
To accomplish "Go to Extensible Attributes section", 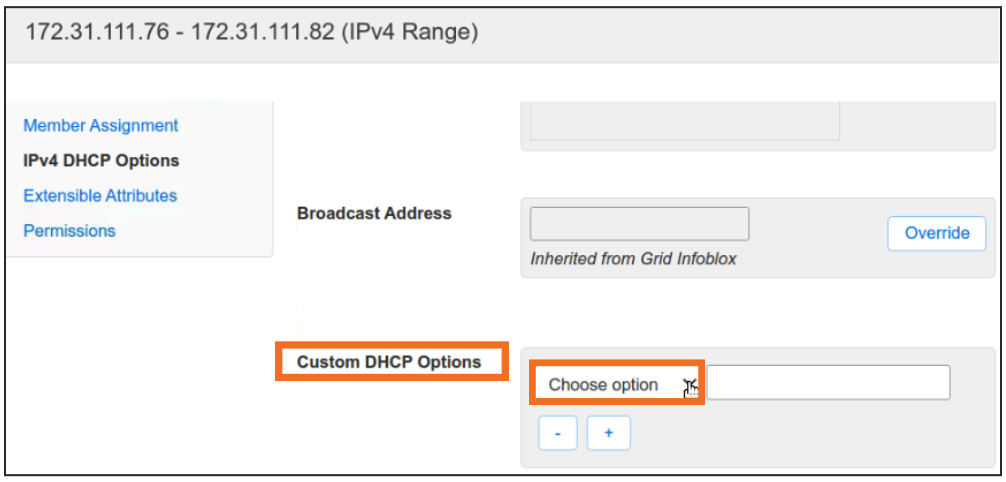I will click(100, 196).
